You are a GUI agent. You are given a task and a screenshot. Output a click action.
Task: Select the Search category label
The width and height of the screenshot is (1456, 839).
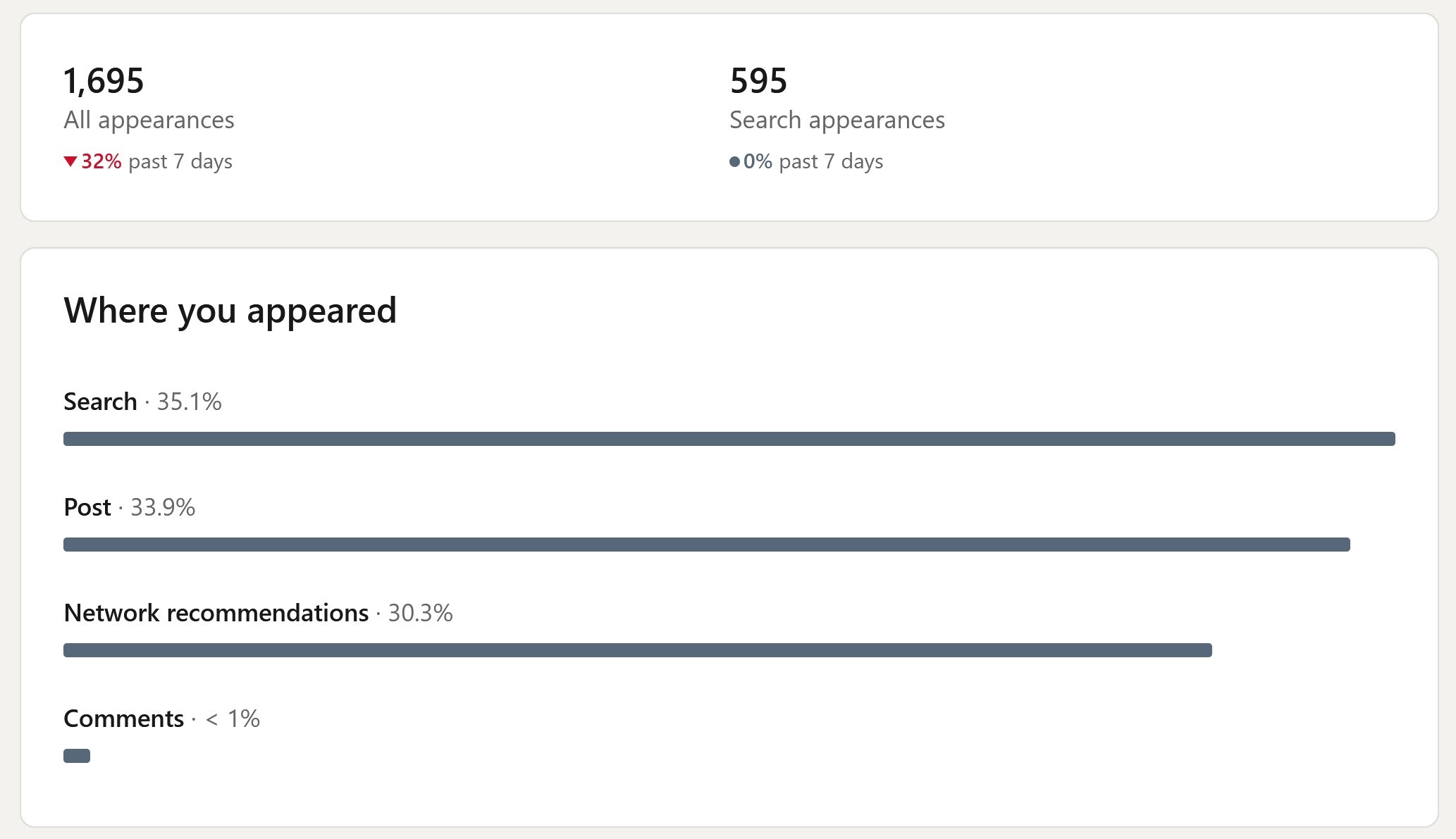point(100,402)
